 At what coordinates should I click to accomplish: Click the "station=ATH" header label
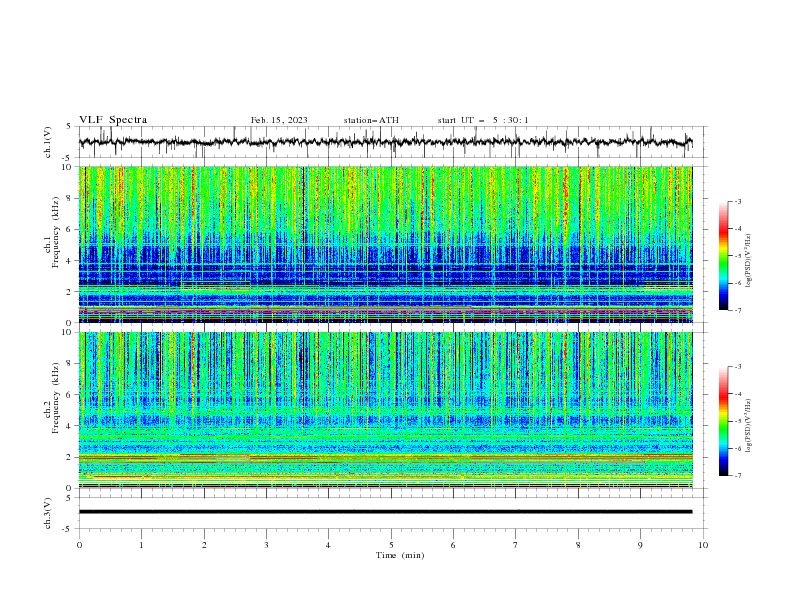pos(371,120)
